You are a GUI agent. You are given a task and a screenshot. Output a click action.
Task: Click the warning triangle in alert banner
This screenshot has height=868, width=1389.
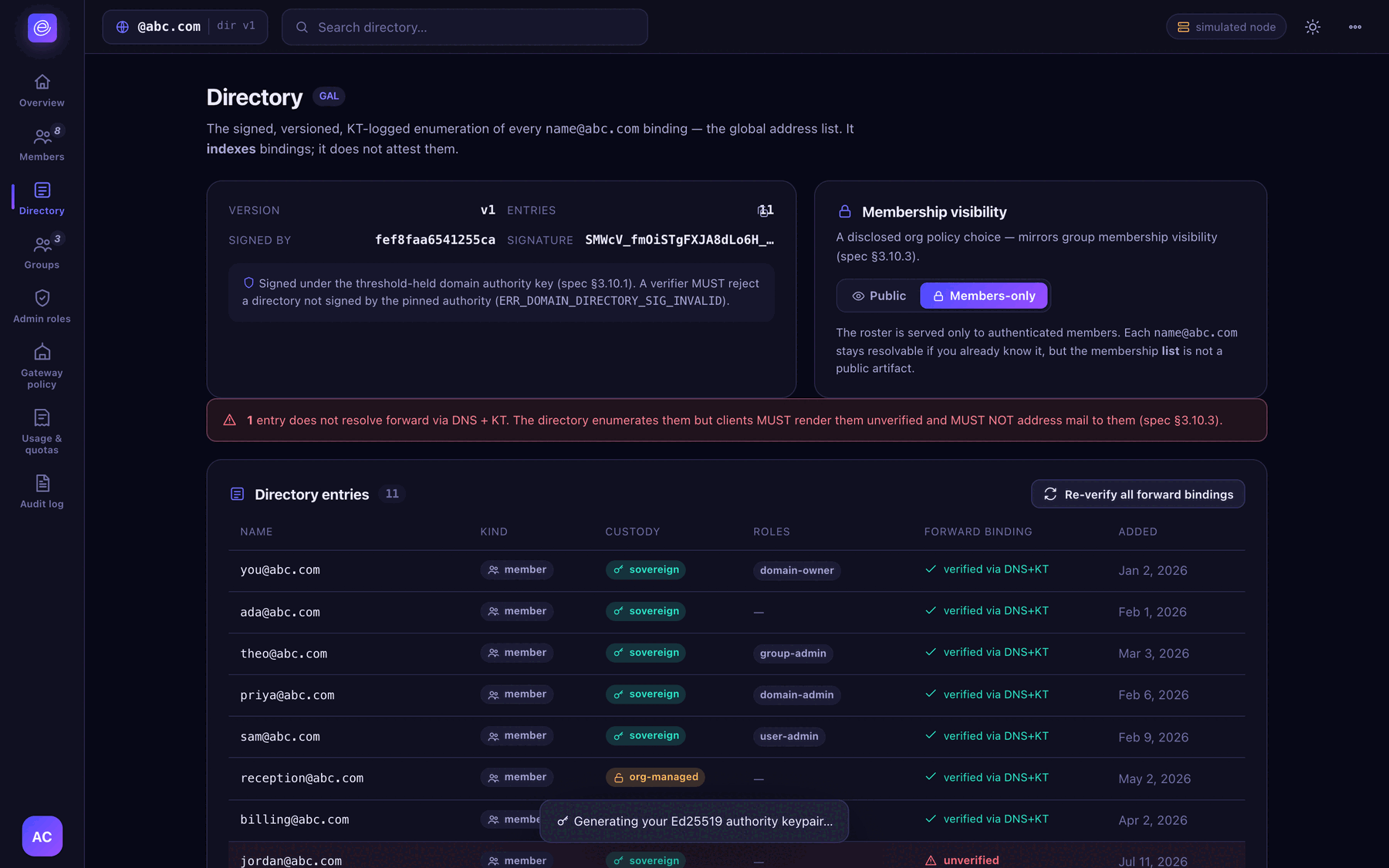pyautogui.click(x=229, y=420)
